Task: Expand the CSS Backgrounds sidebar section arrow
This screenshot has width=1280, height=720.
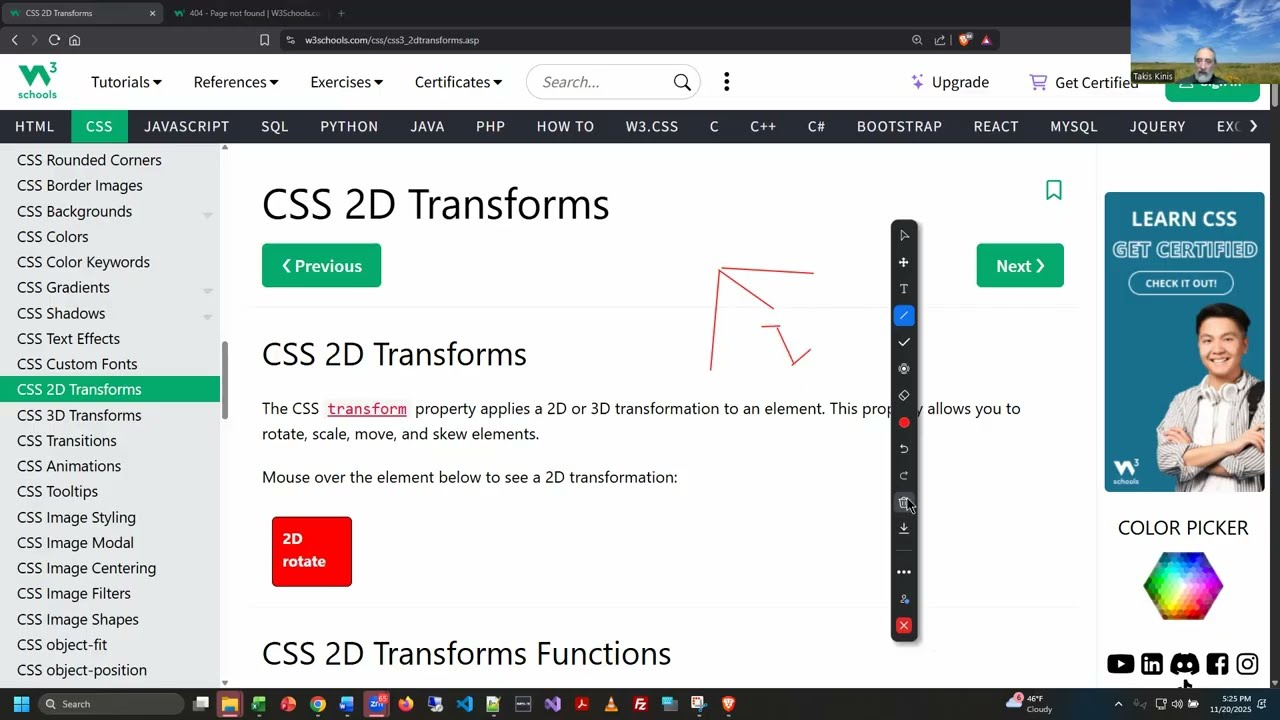Action: tap(207, 214)
